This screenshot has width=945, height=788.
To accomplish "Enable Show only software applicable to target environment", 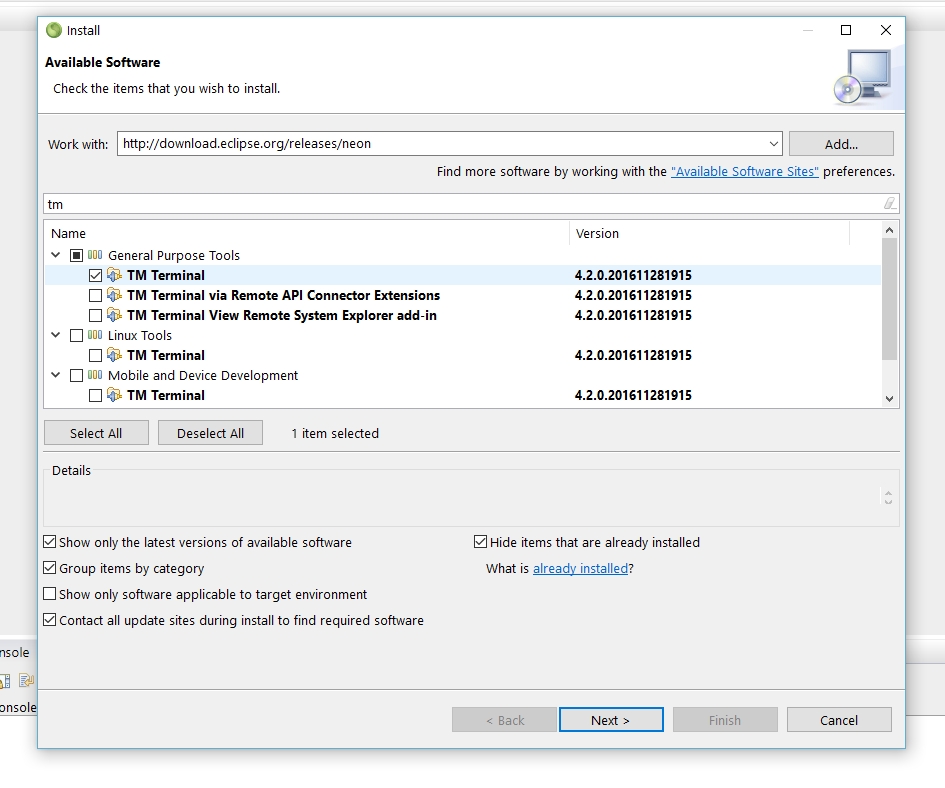I will click(x=50, y=594).
